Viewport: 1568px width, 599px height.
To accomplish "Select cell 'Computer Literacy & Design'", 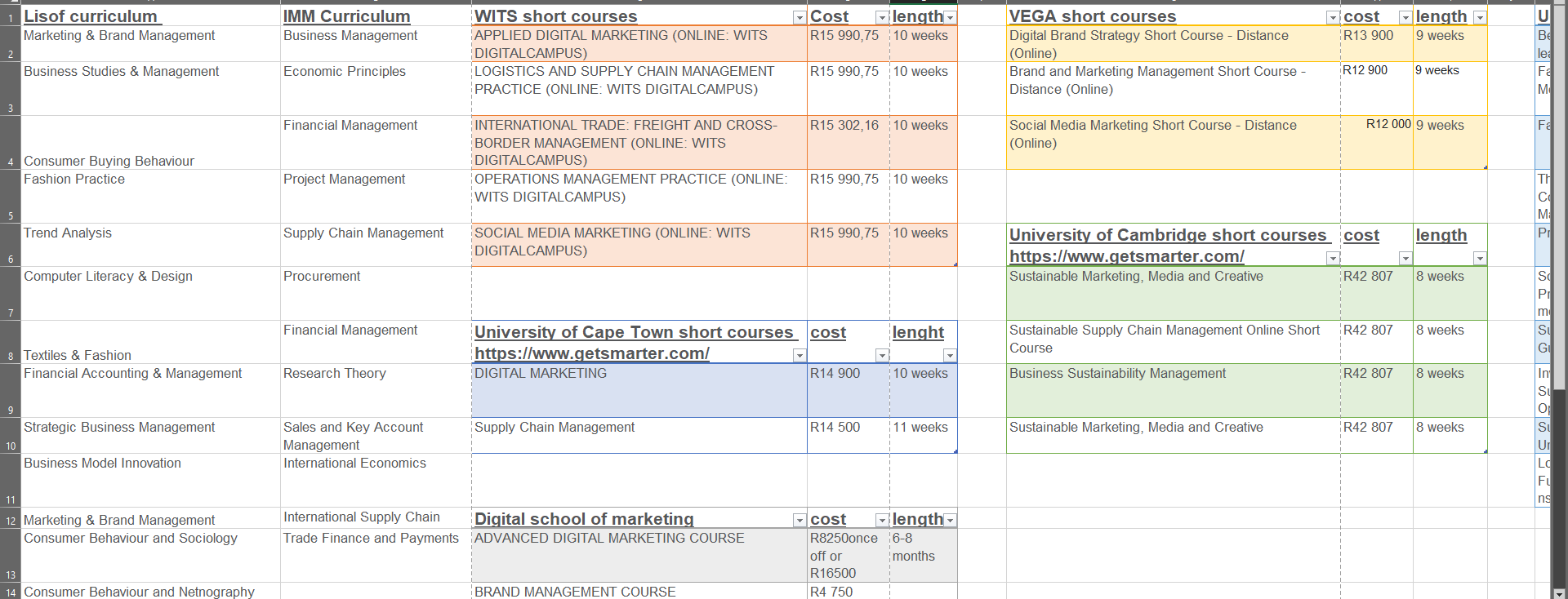I will [150, 294].
